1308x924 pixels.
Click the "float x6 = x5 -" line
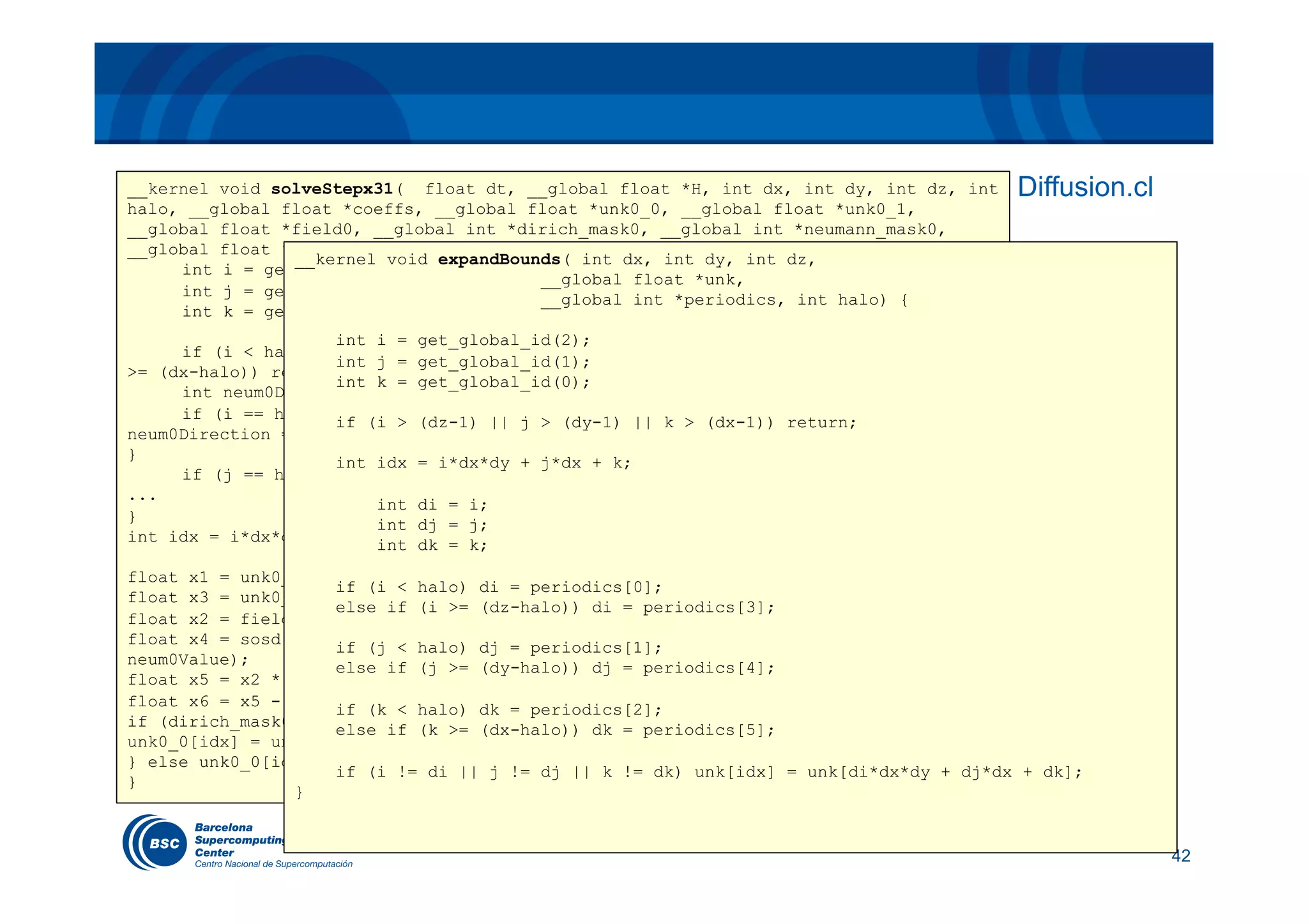[204, 701]
